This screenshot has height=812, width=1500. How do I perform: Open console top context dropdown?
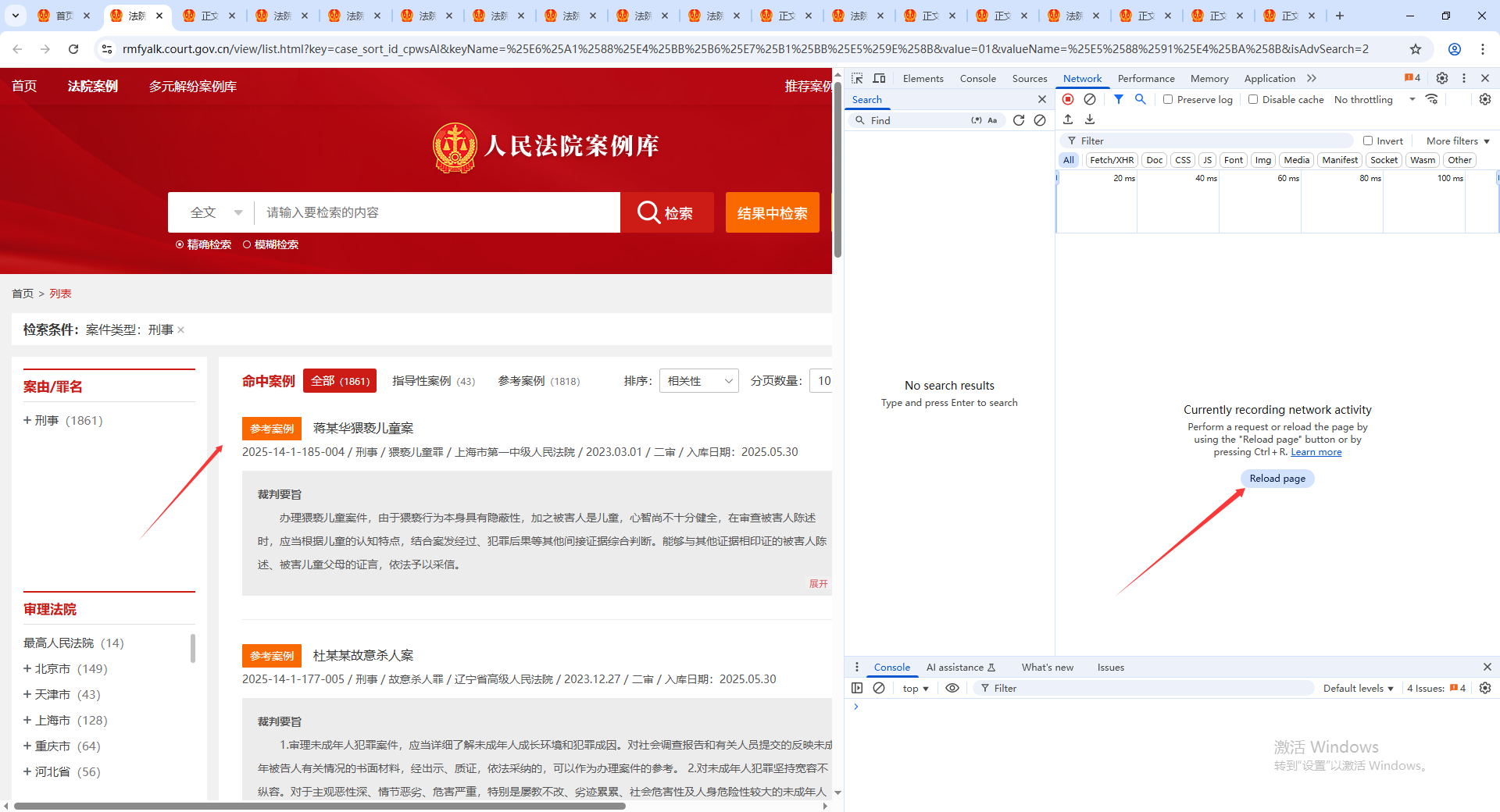pyautogui.click(x=916, y=688)
